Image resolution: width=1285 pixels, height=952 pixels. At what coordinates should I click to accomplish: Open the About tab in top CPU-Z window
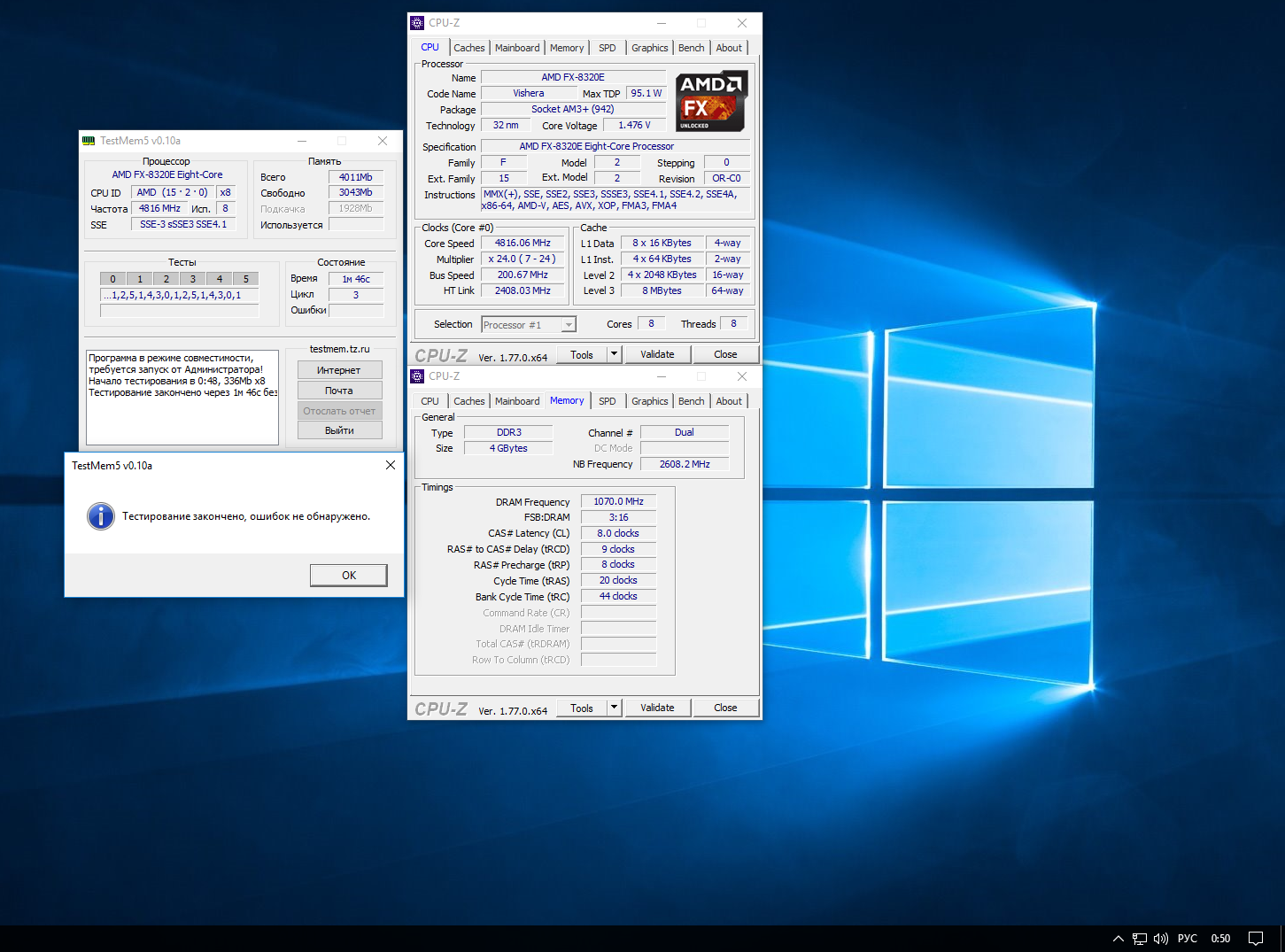(730, 48)
